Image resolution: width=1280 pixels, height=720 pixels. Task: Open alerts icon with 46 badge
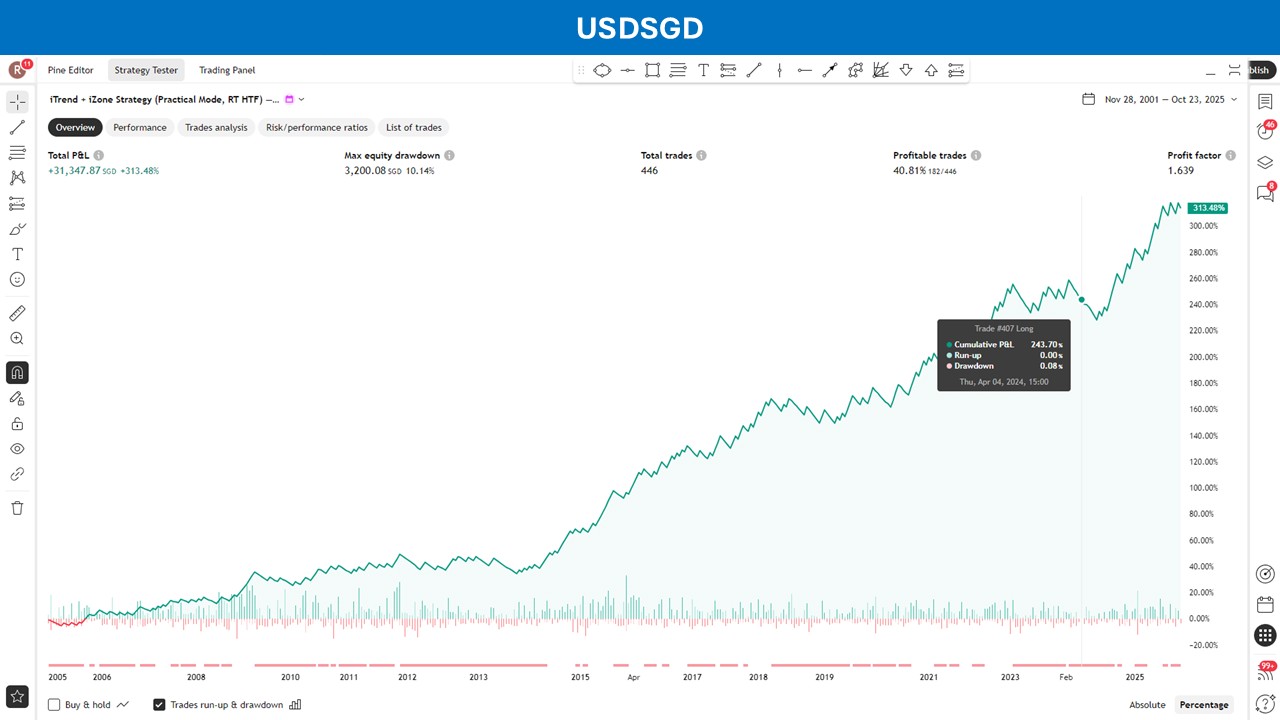pos(1265,132)
